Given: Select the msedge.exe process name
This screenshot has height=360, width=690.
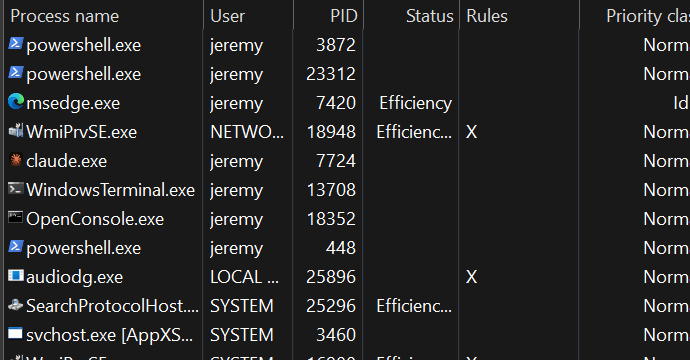Looking at the screenshot, I should 73,103.
